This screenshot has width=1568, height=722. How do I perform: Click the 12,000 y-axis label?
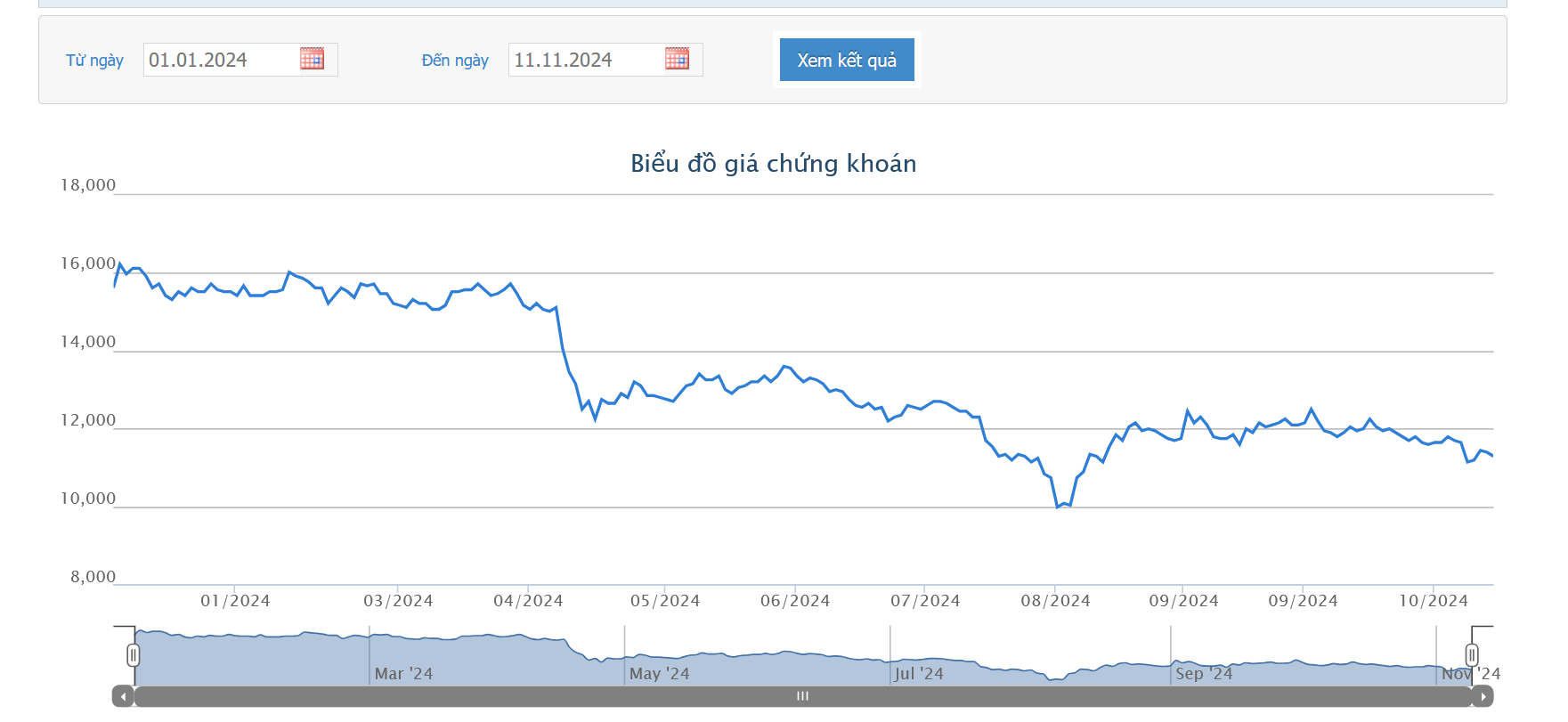(x=88, y=420)
